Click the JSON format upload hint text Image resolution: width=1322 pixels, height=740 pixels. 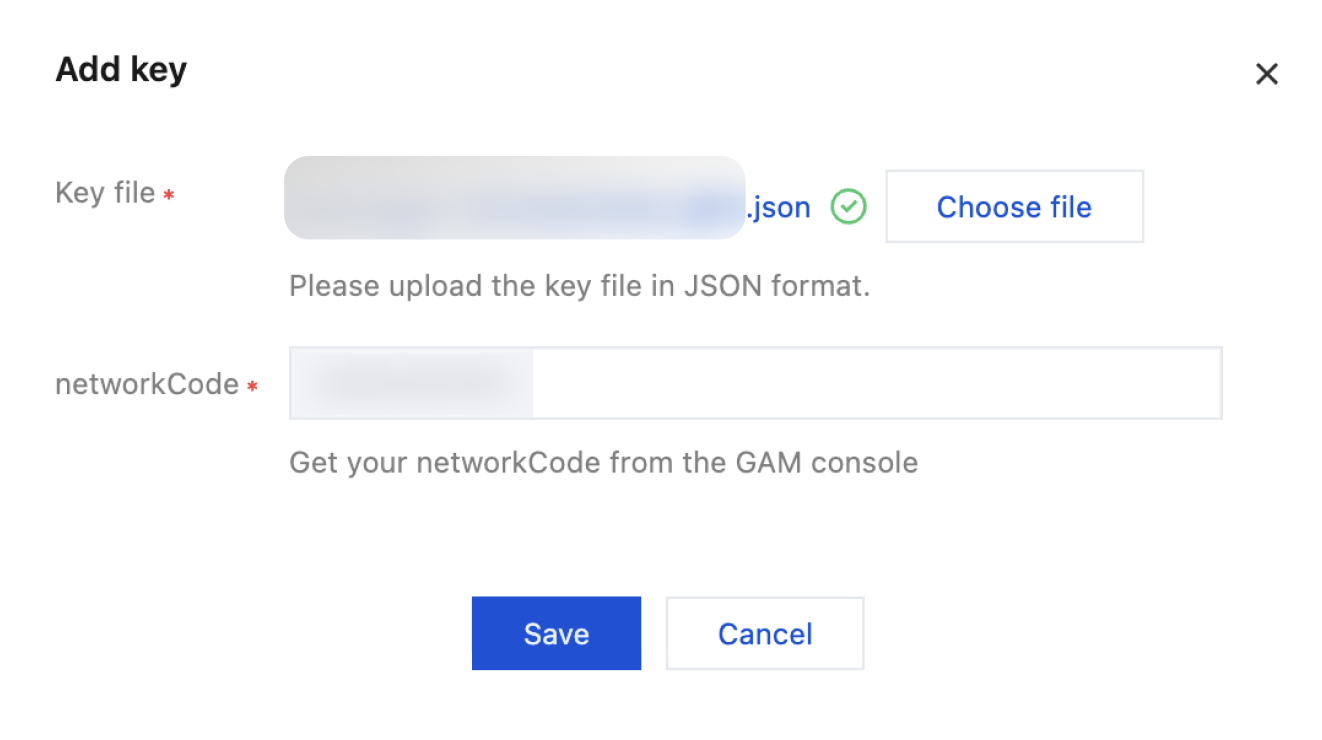[x=579, y=286]
